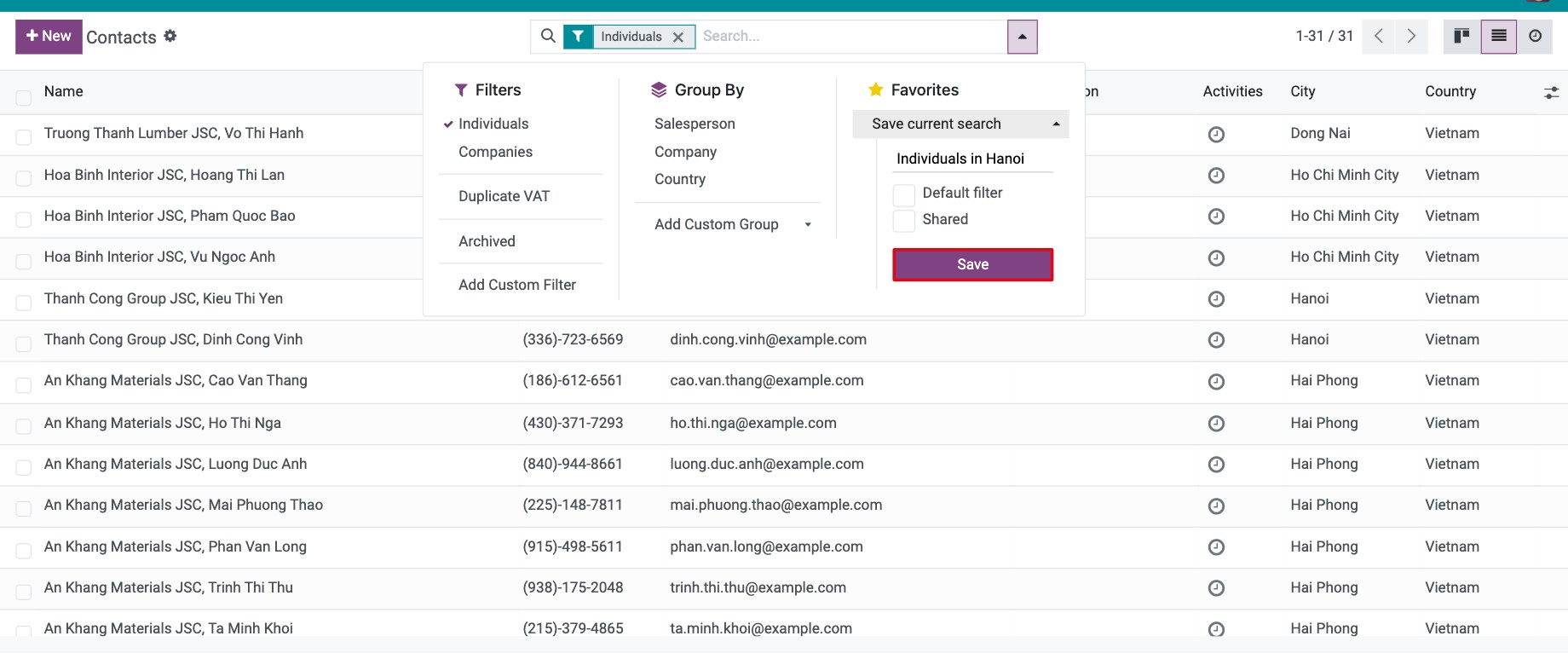Enable the Shared checkbox

point(904,221)
